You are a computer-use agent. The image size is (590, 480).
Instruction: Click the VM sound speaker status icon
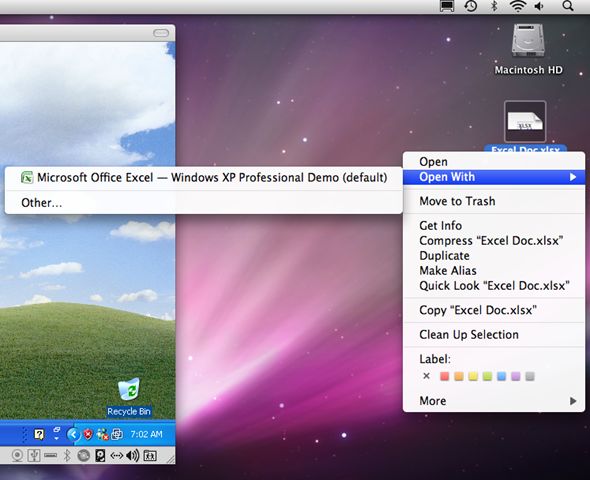pyautogui.click(x=133, y=456)
